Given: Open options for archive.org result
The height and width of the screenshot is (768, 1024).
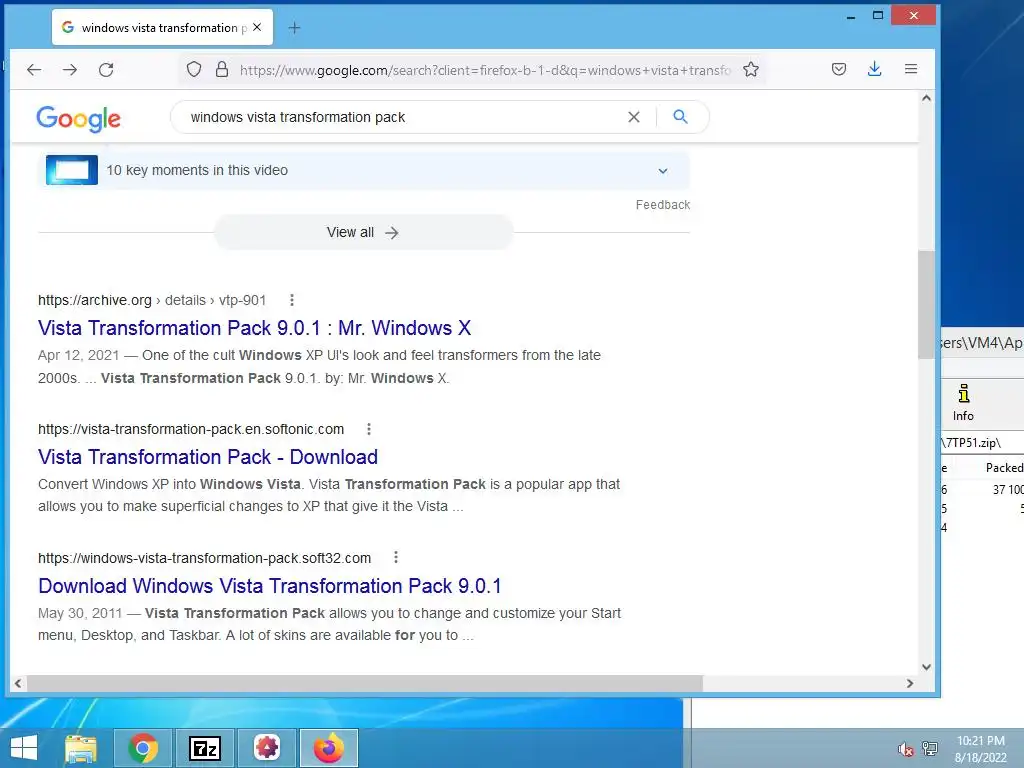Looking at the screenshot, I should click(x=292, y=300).
